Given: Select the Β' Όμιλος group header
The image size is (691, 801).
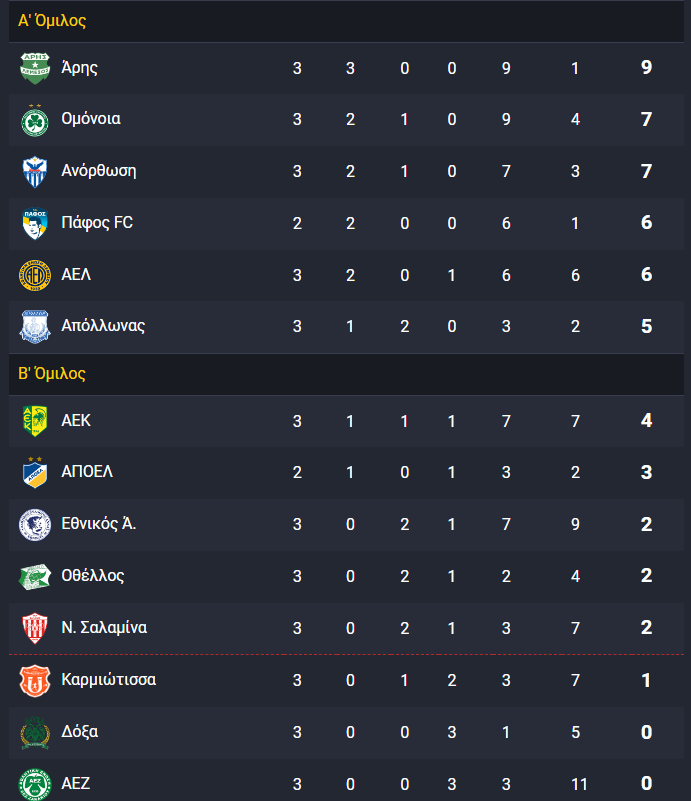Looking at the screenshot, I should coord(346,374).
